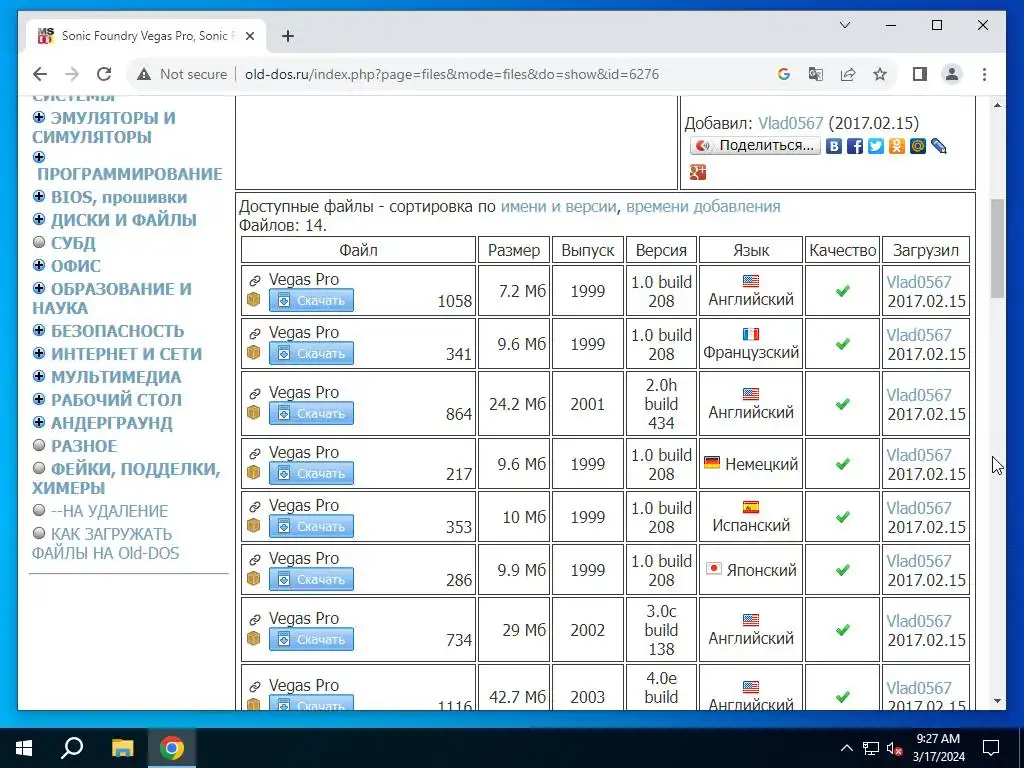The image size is (1024, 768).
Task: Open the Translate this page icon
Action: click(816, 74)
